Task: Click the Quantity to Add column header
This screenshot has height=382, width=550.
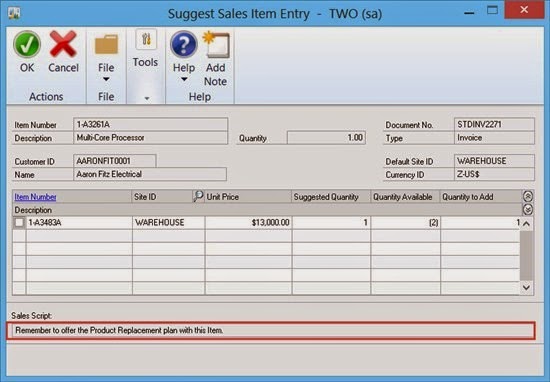Action: tap(481, 197)
